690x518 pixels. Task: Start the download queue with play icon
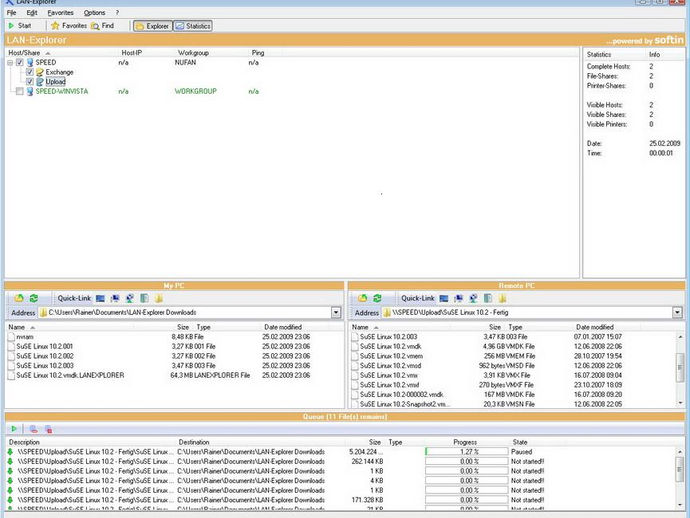14,429
